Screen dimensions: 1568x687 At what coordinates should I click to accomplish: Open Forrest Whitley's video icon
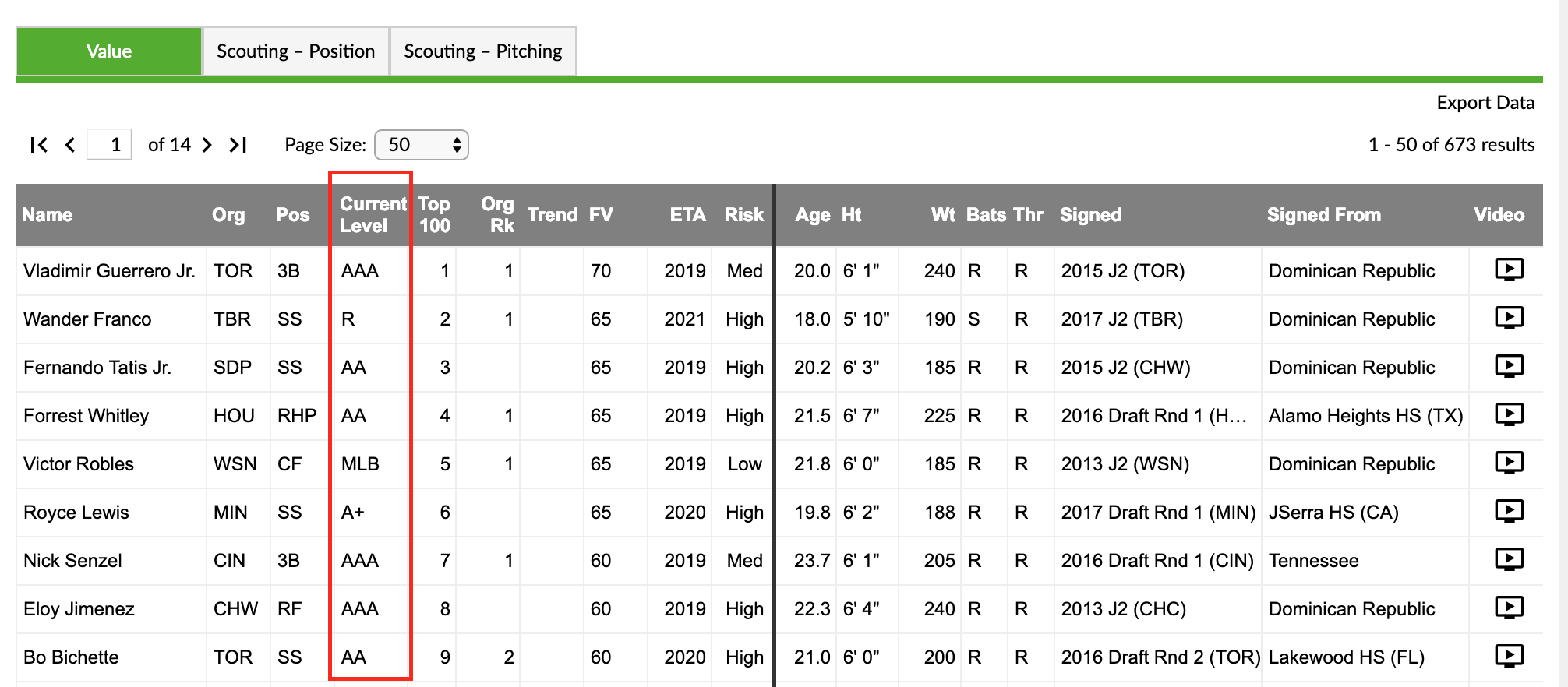(x=1509, y=414)
